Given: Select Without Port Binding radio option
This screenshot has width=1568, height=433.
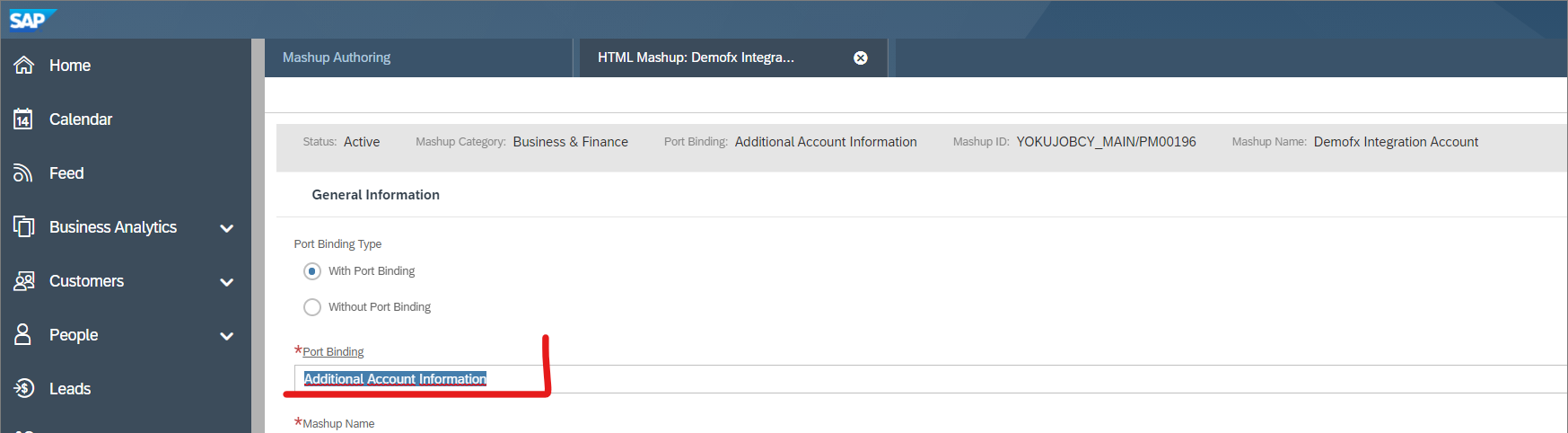Looking at the screenshot, I should [312, 307].
